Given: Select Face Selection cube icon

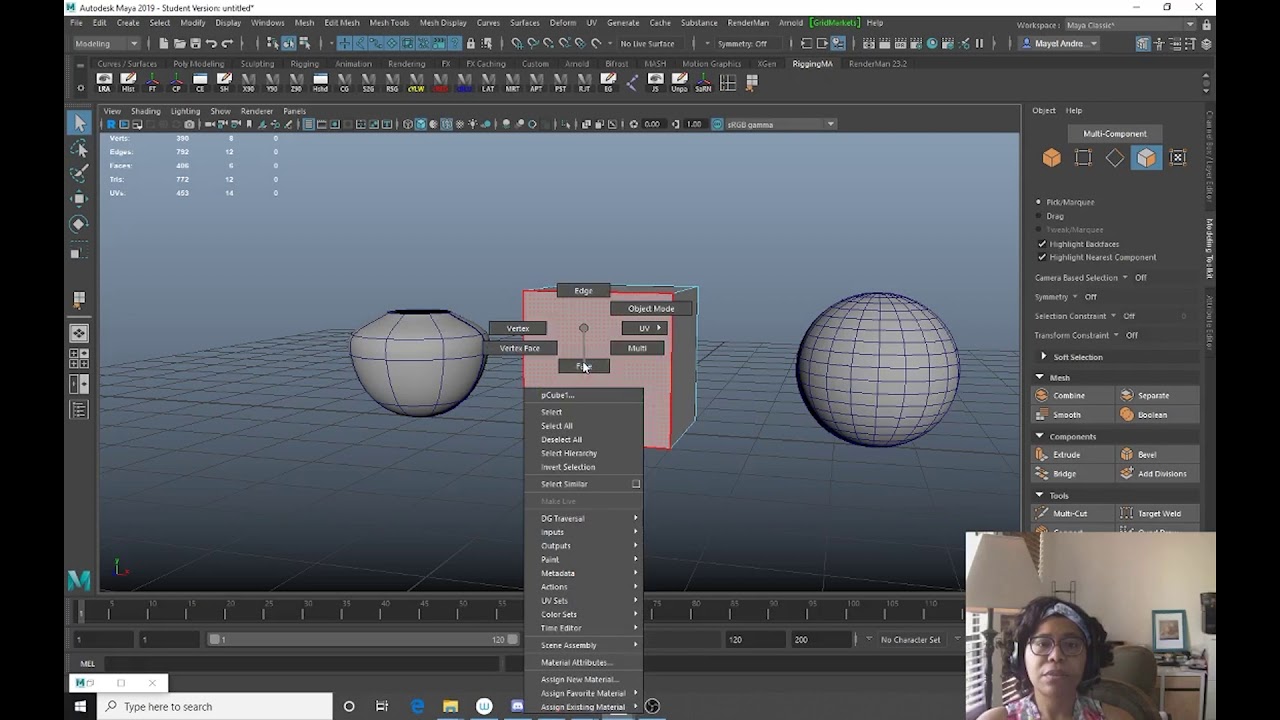Looking at the screenshot, I should 1146,157.
